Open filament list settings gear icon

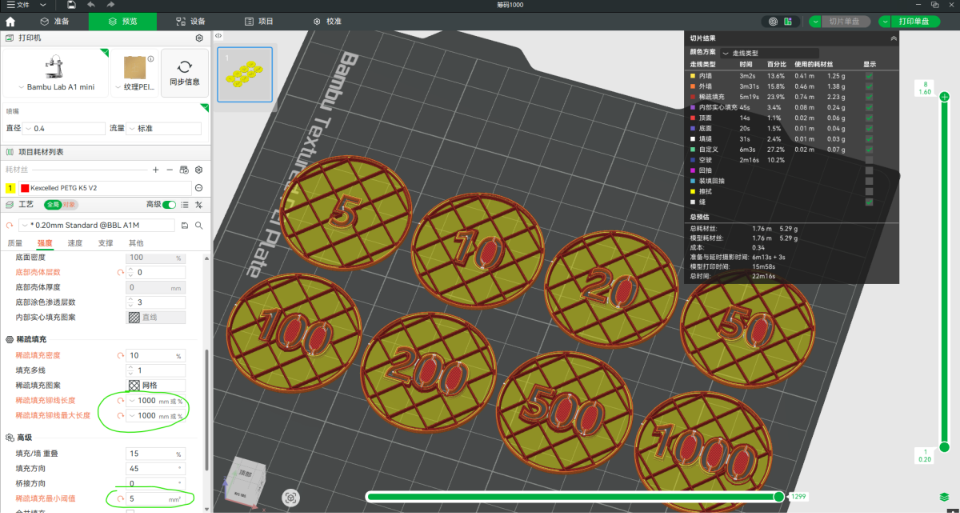point(199,170)
